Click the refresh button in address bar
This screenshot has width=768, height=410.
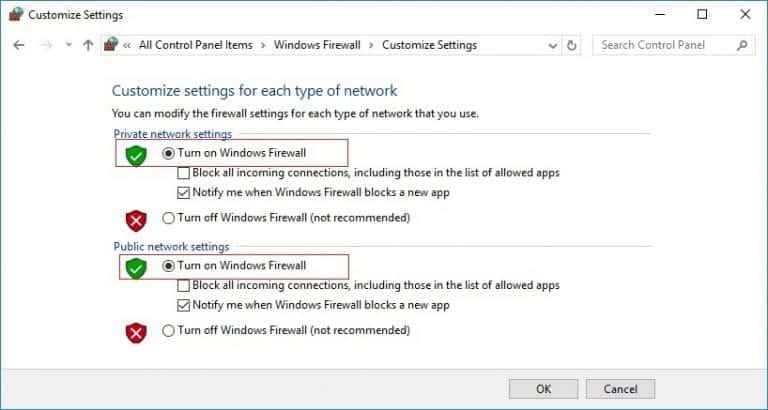click(572, 45)
